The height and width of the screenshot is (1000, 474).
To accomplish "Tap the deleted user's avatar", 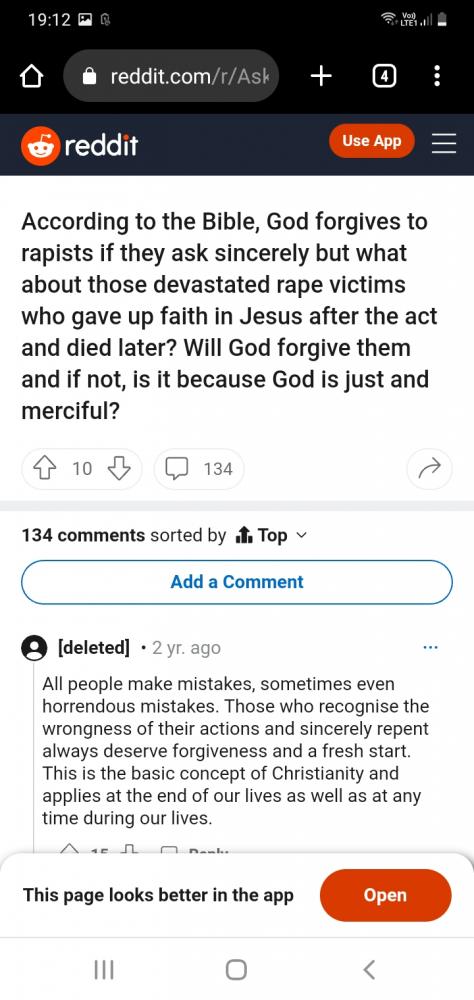I will [x=34, y=649].
